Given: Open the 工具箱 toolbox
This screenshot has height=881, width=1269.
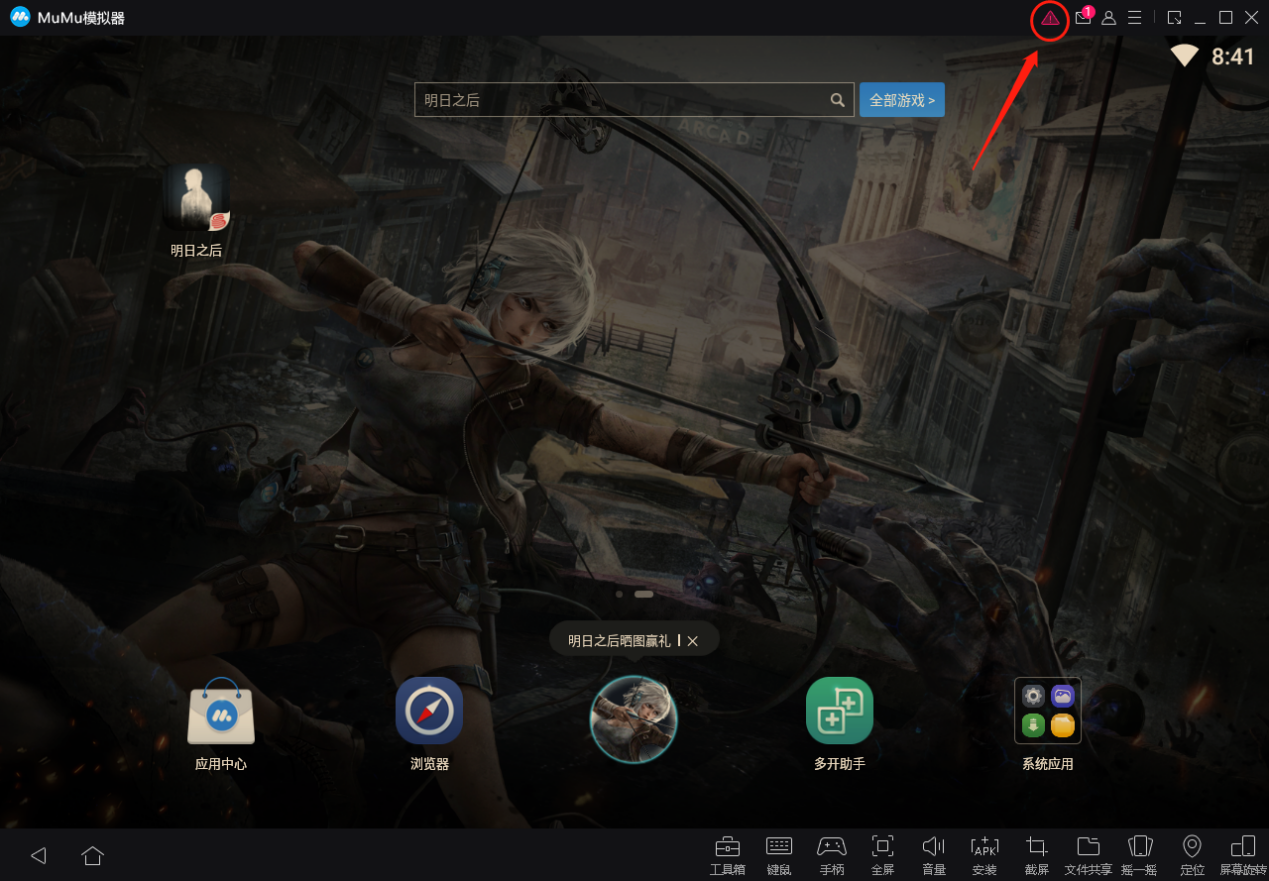Looking at the screenshot, I should [x=727, y=855].
